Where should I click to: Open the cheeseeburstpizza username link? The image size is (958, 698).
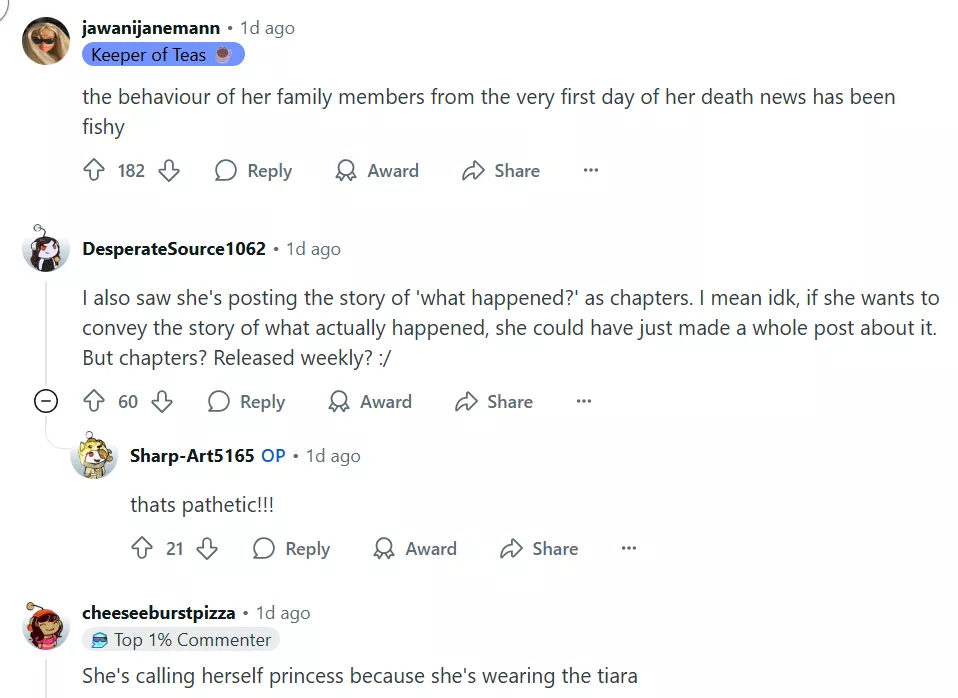[x=159, y=613]
